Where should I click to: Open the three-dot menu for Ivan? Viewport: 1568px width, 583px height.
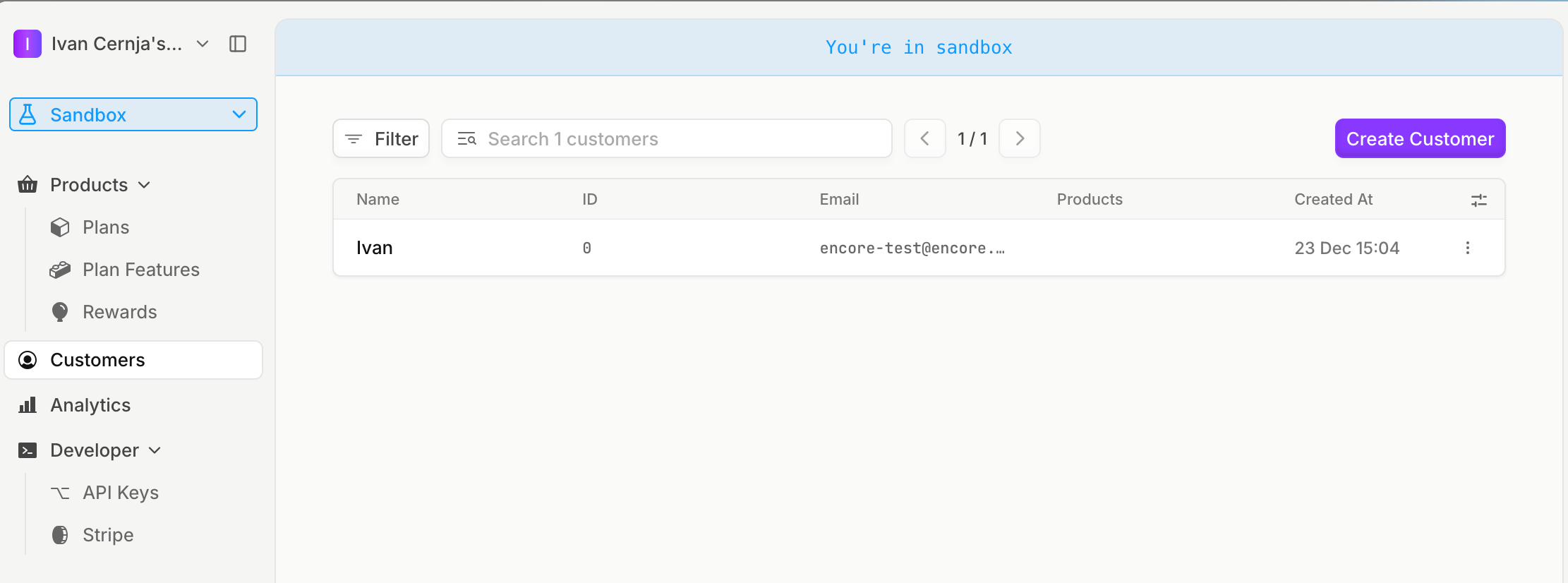(1468, 248)
